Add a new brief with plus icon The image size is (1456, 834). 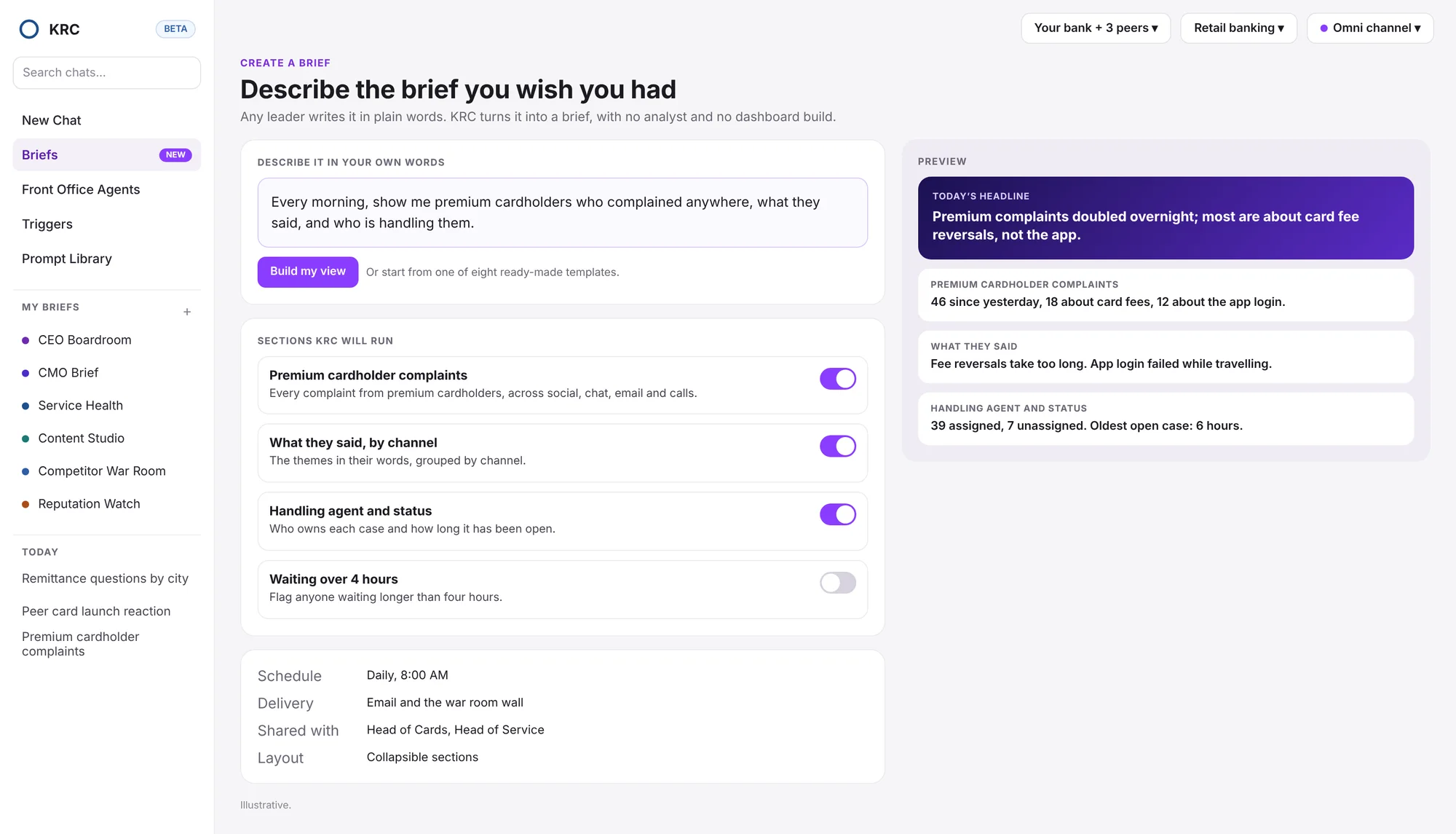[187, 312]
